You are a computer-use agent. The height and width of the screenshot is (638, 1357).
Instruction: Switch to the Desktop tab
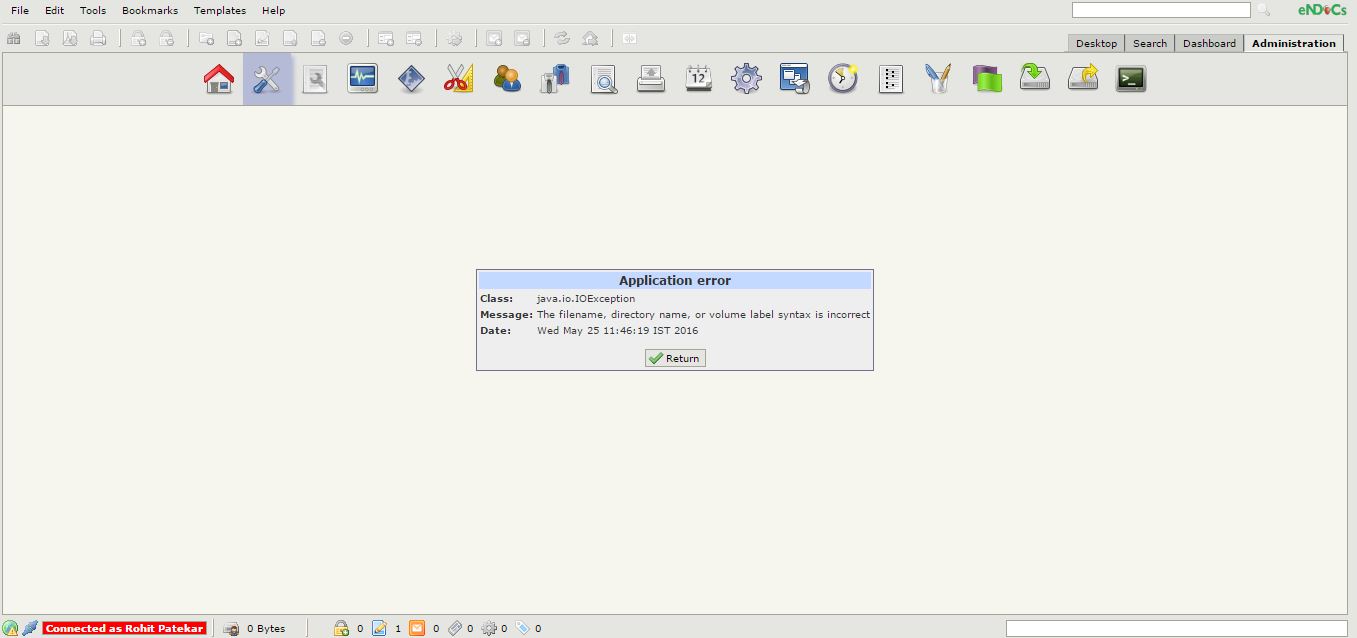tap(1096, 43)
